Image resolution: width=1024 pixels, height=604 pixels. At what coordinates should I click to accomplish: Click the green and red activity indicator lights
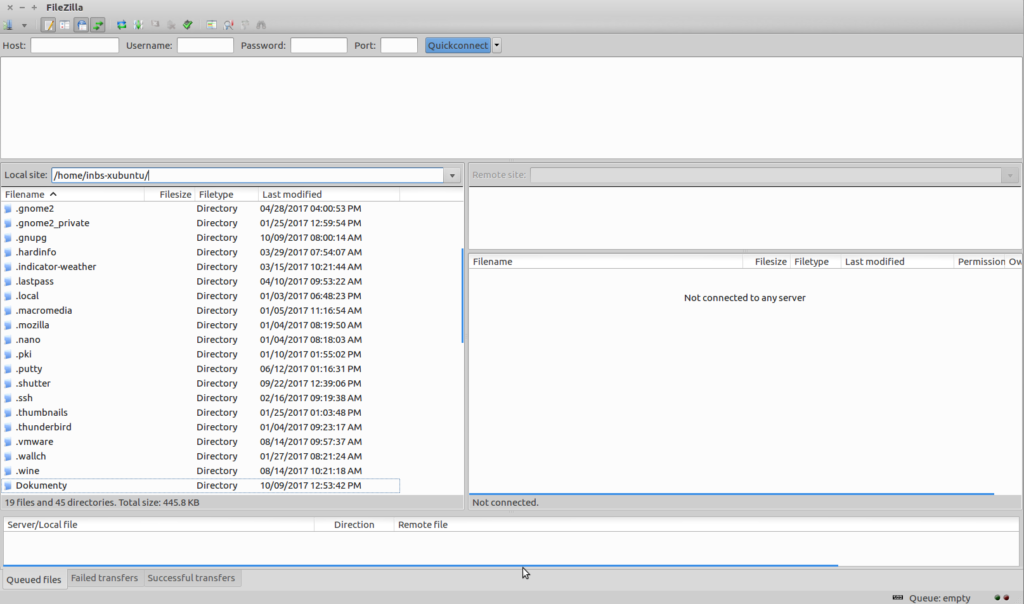click(x=1002, y=597)
